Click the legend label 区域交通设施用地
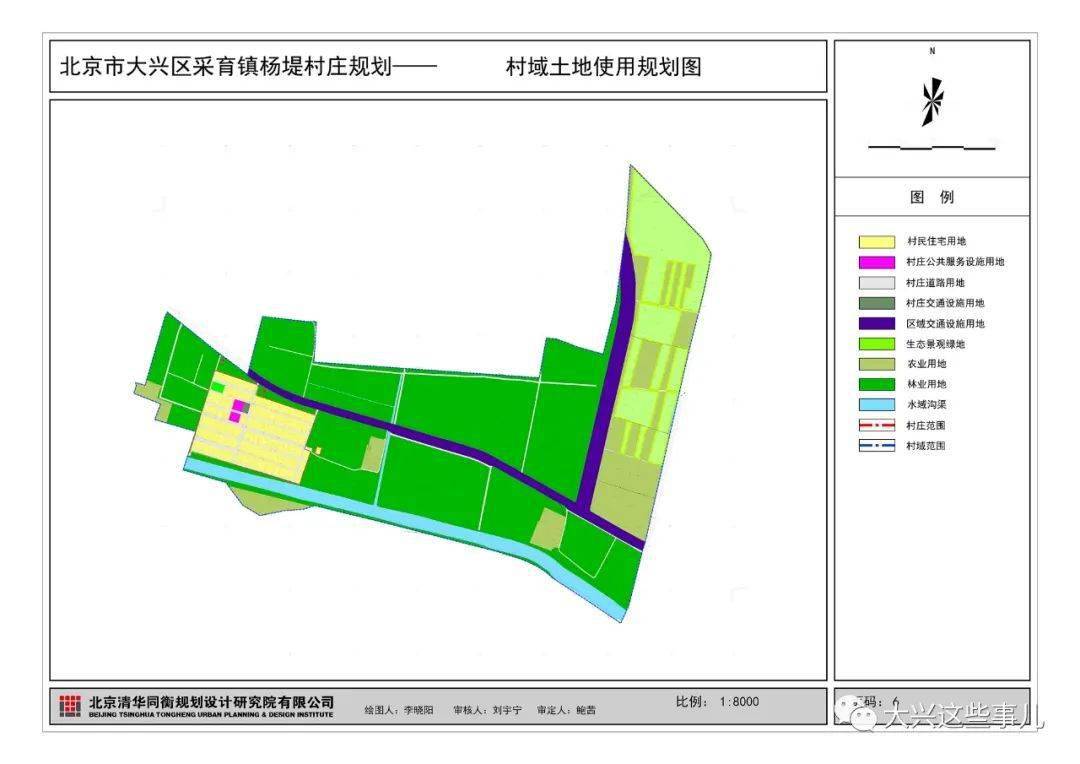This screenshot has height=764, width=1080. (945, 324)
